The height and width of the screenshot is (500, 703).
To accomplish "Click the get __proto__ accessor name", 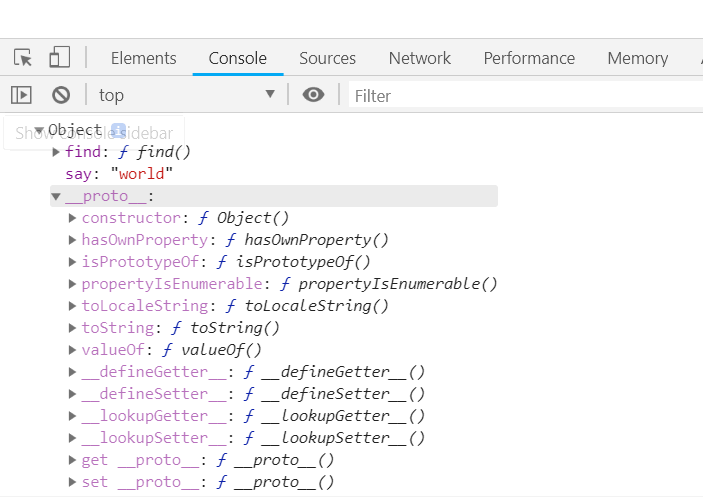I will click(x=140, y=460).
